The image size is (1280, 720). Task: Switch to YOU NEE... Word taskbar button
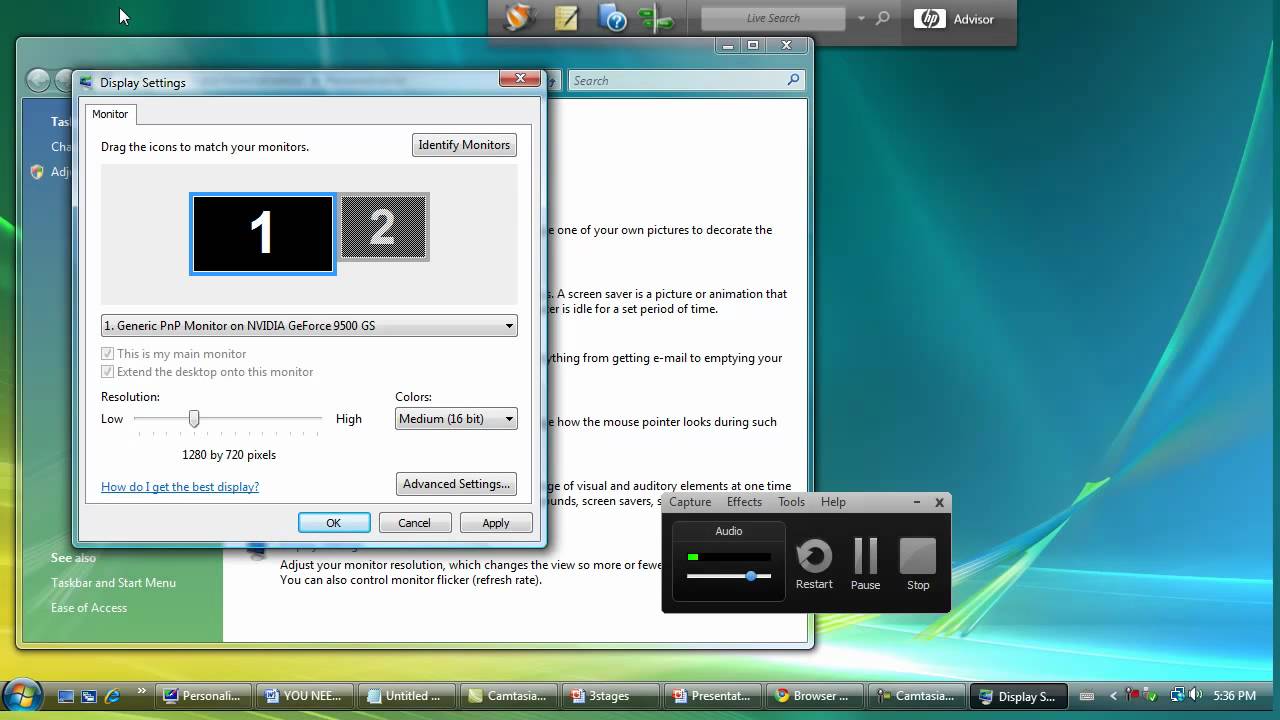[305, 696]
